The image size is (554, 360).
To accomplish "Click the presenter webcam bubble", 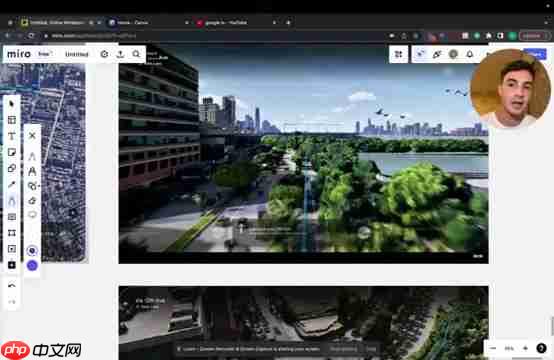I will [509, 89].
